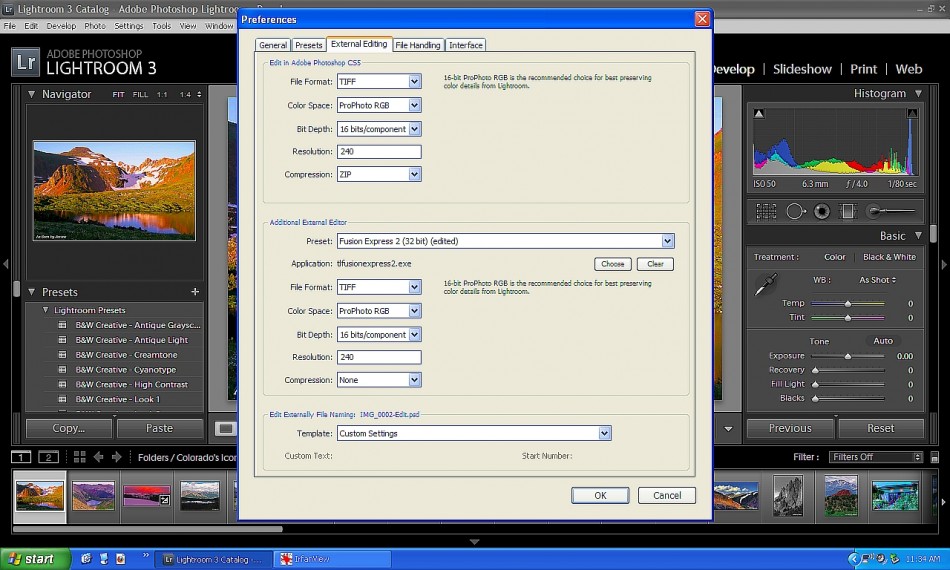Open Photoshop Bit Depth dropdown
The height and width of the screenshot is (570, 950).
(x=379, y=129)
